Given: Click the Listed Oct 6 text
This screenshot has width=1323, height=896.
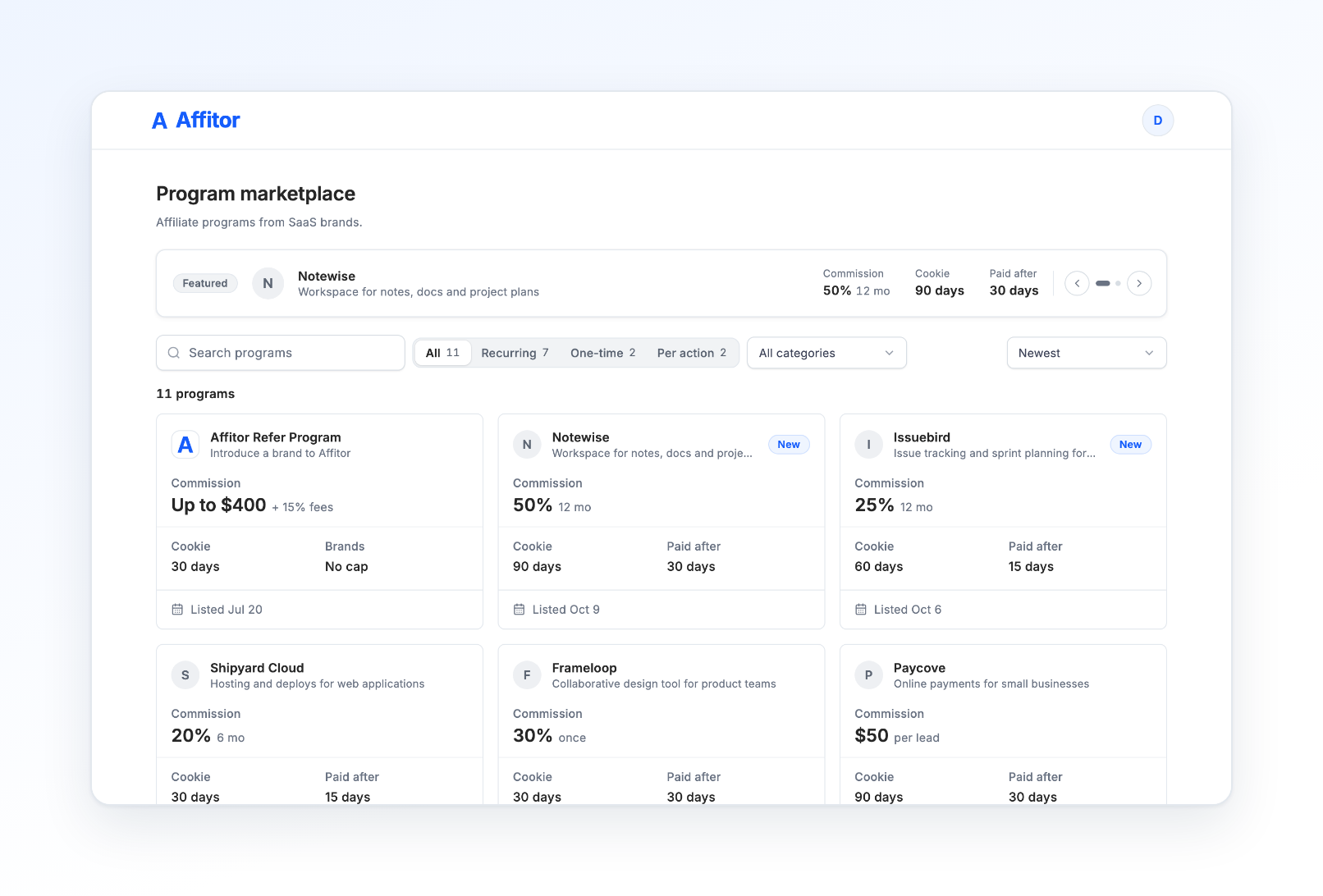Looking at the screenshot, I should (908, 610).
